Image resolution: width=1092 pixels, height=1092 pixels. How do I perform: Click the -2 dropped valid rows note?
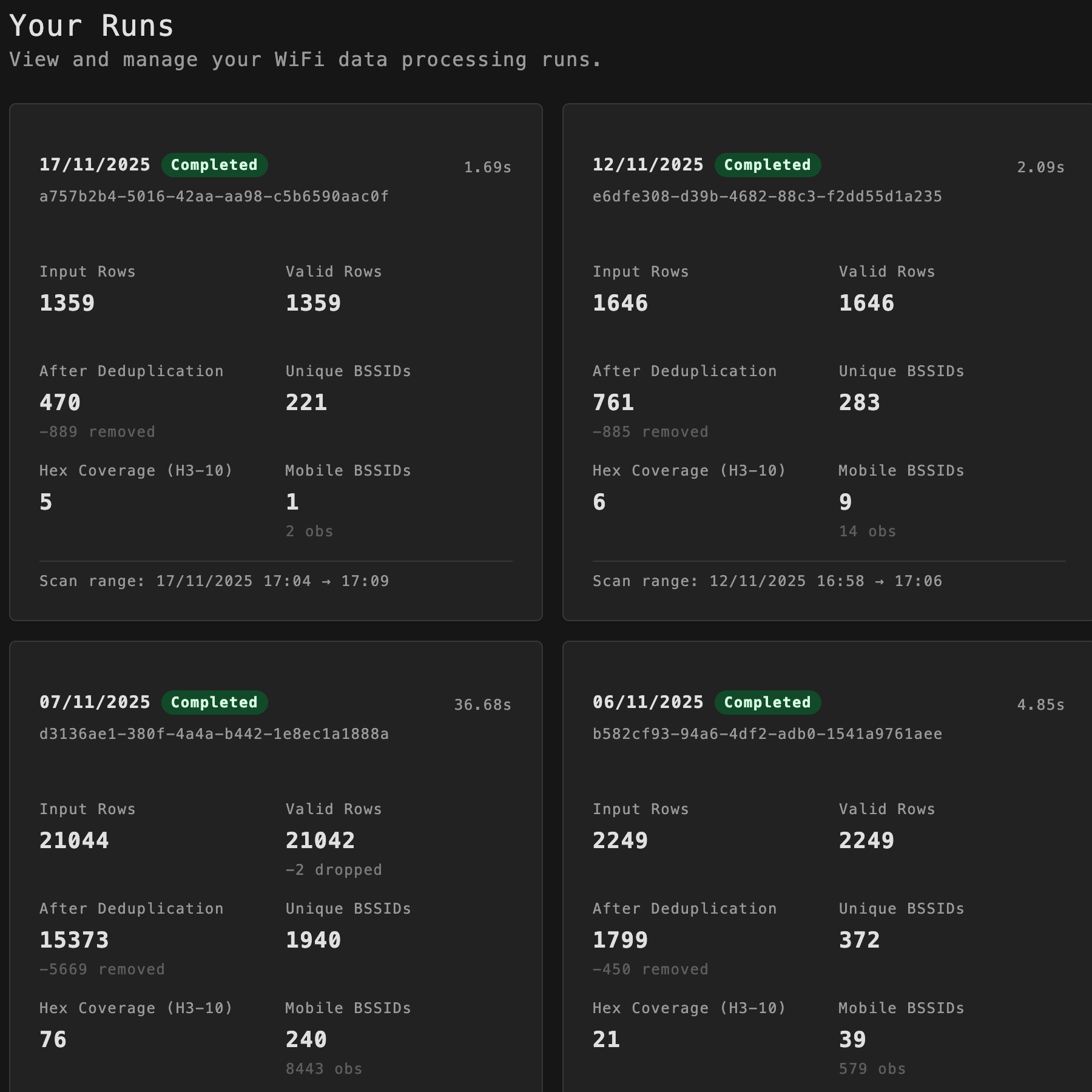coord(334,870)
